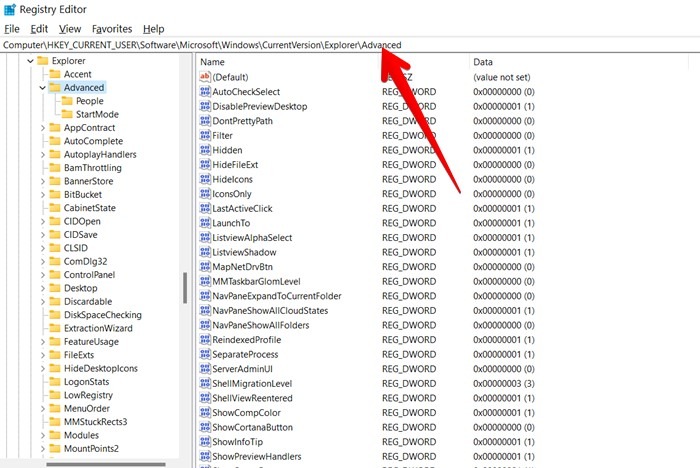Select the NavPaneExpandToCurrentFolder value name
Viewport: 700px width, 468px height.
[277, 296]
